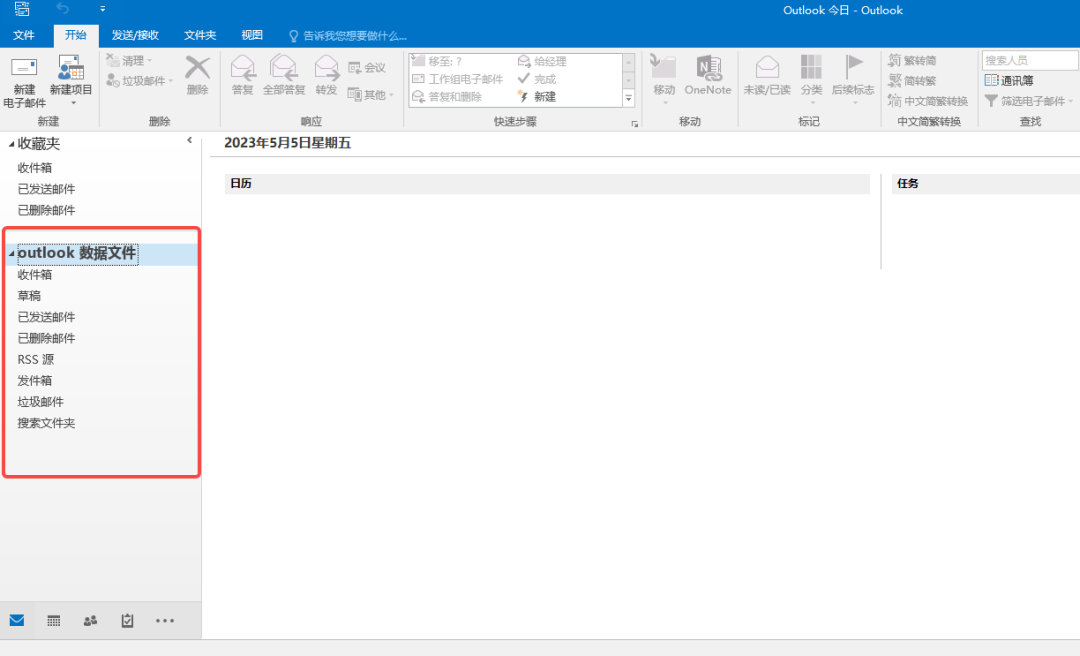Open Inbox (收件箱) under outlook 数据文件
Screen dimensions: 1080x656
pos(34,274)
